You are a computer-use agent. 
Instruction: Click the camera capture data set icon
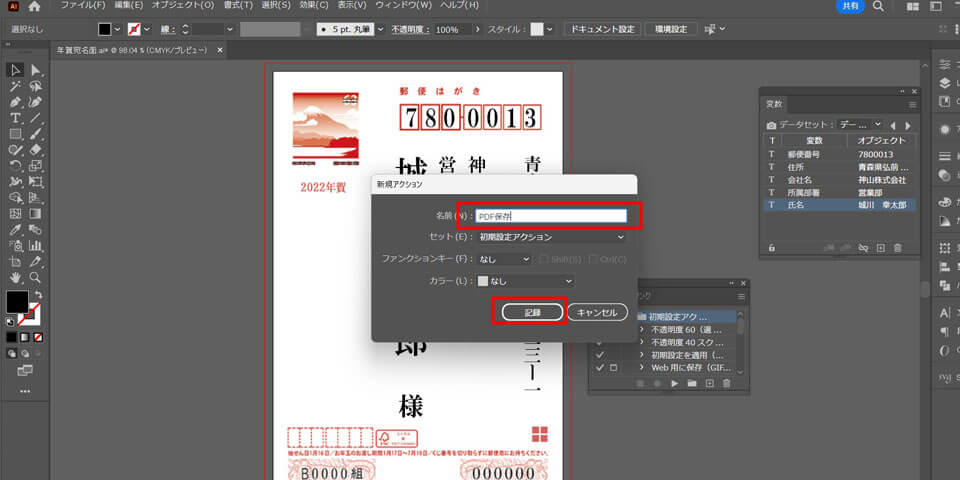tap(771, 125)
